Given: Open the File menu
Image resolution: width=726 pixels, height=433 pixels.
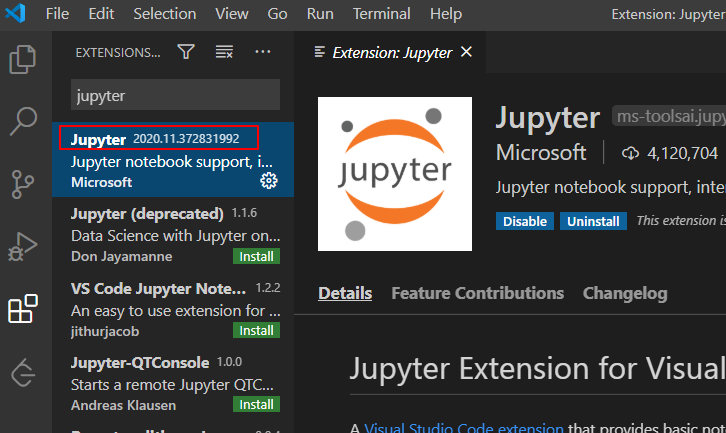Looking at the screenshot, I should point(57,14).
